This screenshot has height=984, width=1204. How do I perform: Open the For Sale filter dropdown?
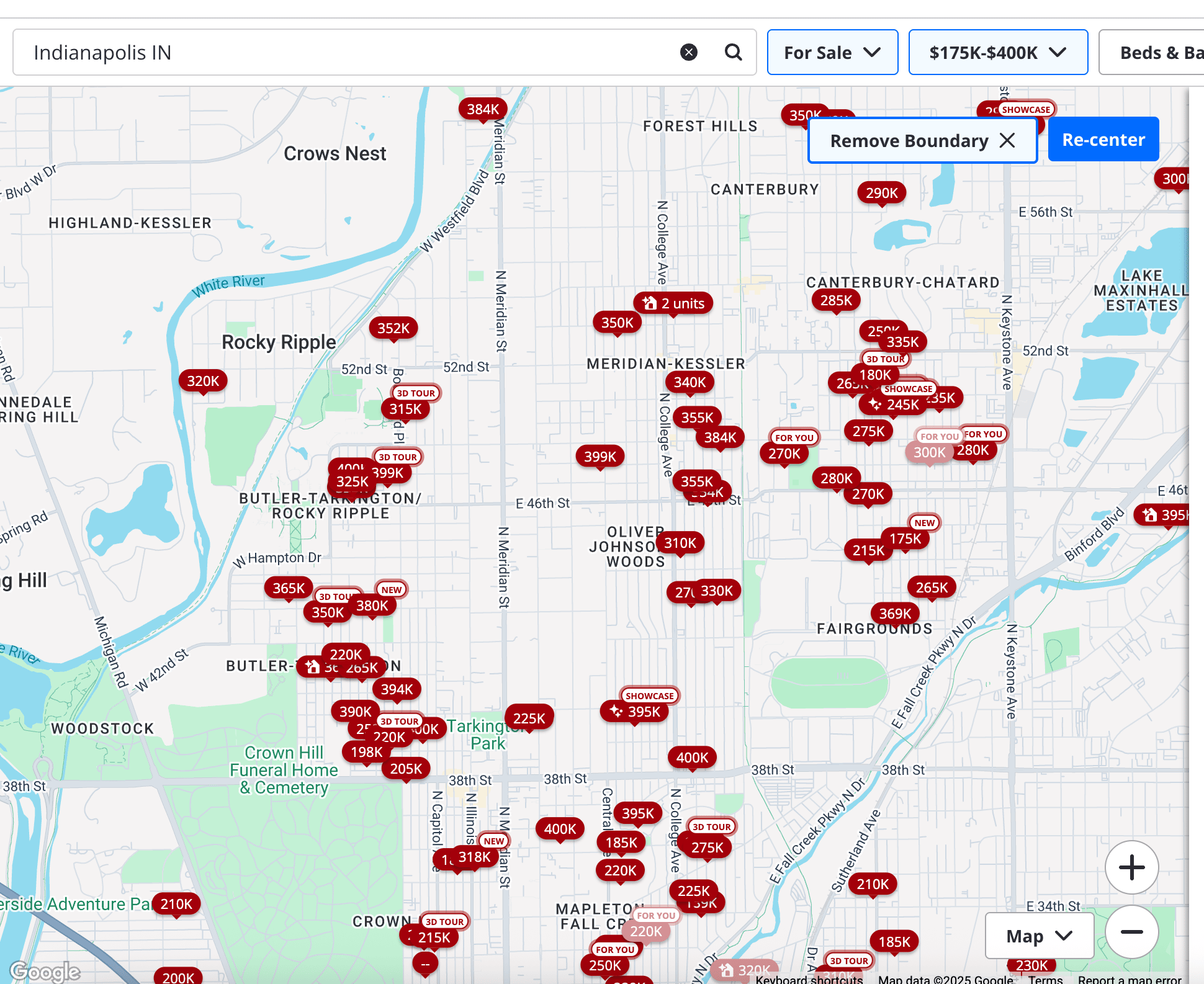point(832,52)
